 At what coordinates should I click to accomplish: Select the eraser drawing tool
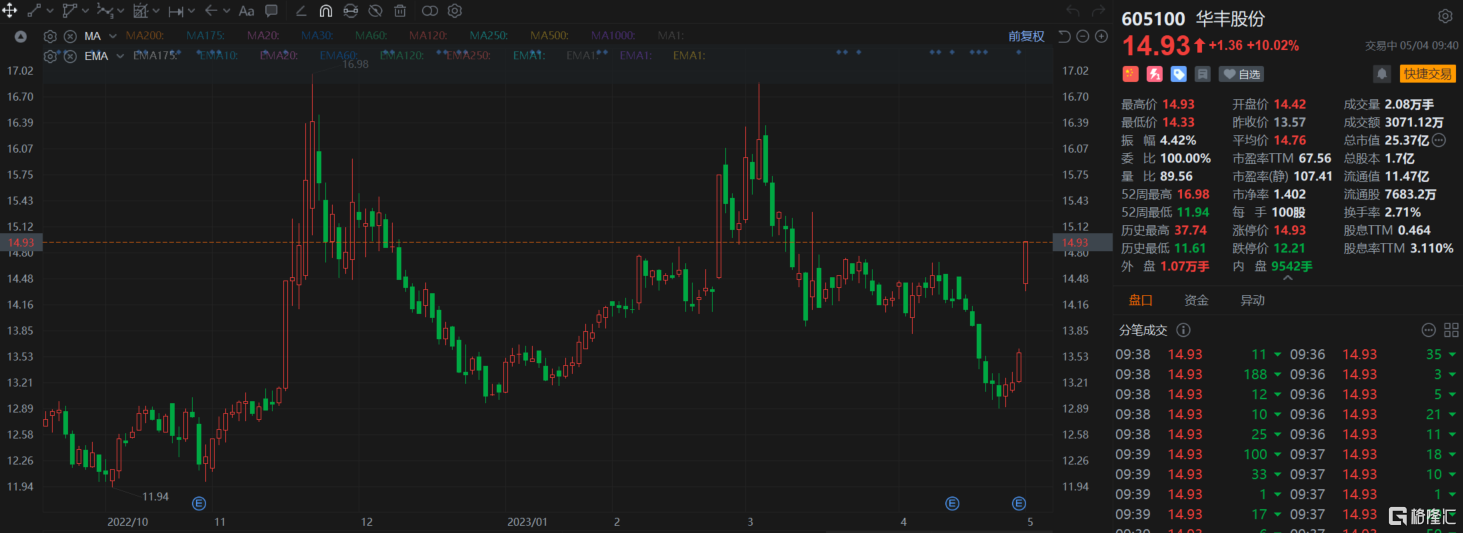point(301,11)
